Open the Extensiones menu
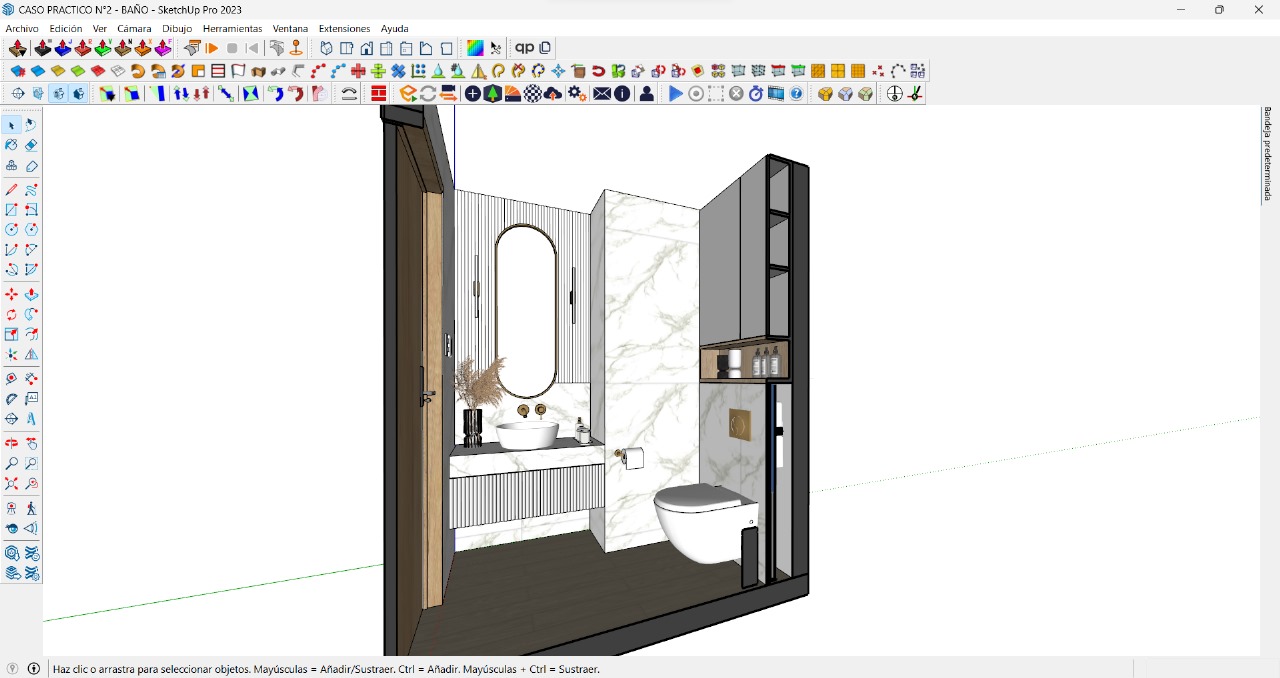1280x678 pixels. pyautogui.click(x=344, y=29)
